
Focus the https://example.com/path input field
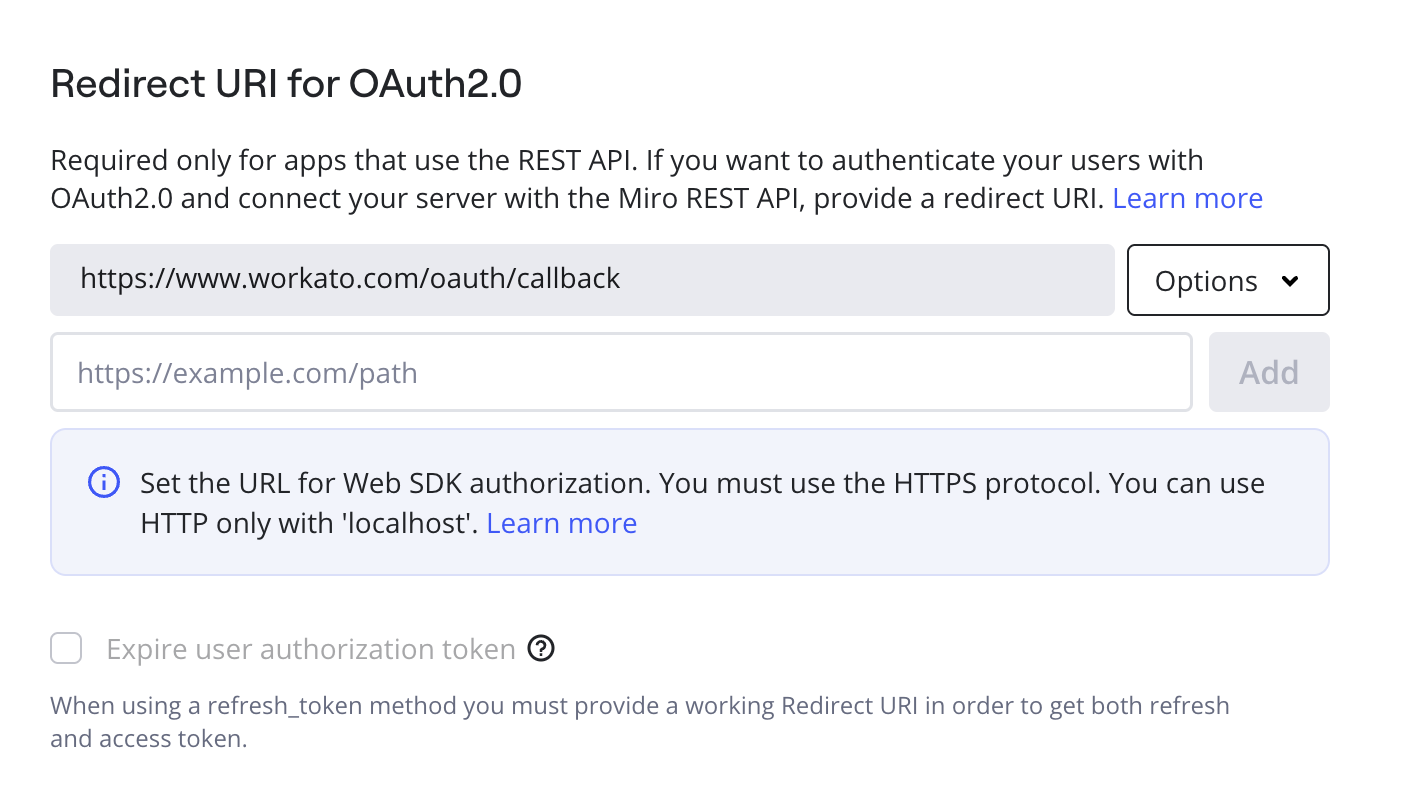pyautogui.click(x=621, y=372)
